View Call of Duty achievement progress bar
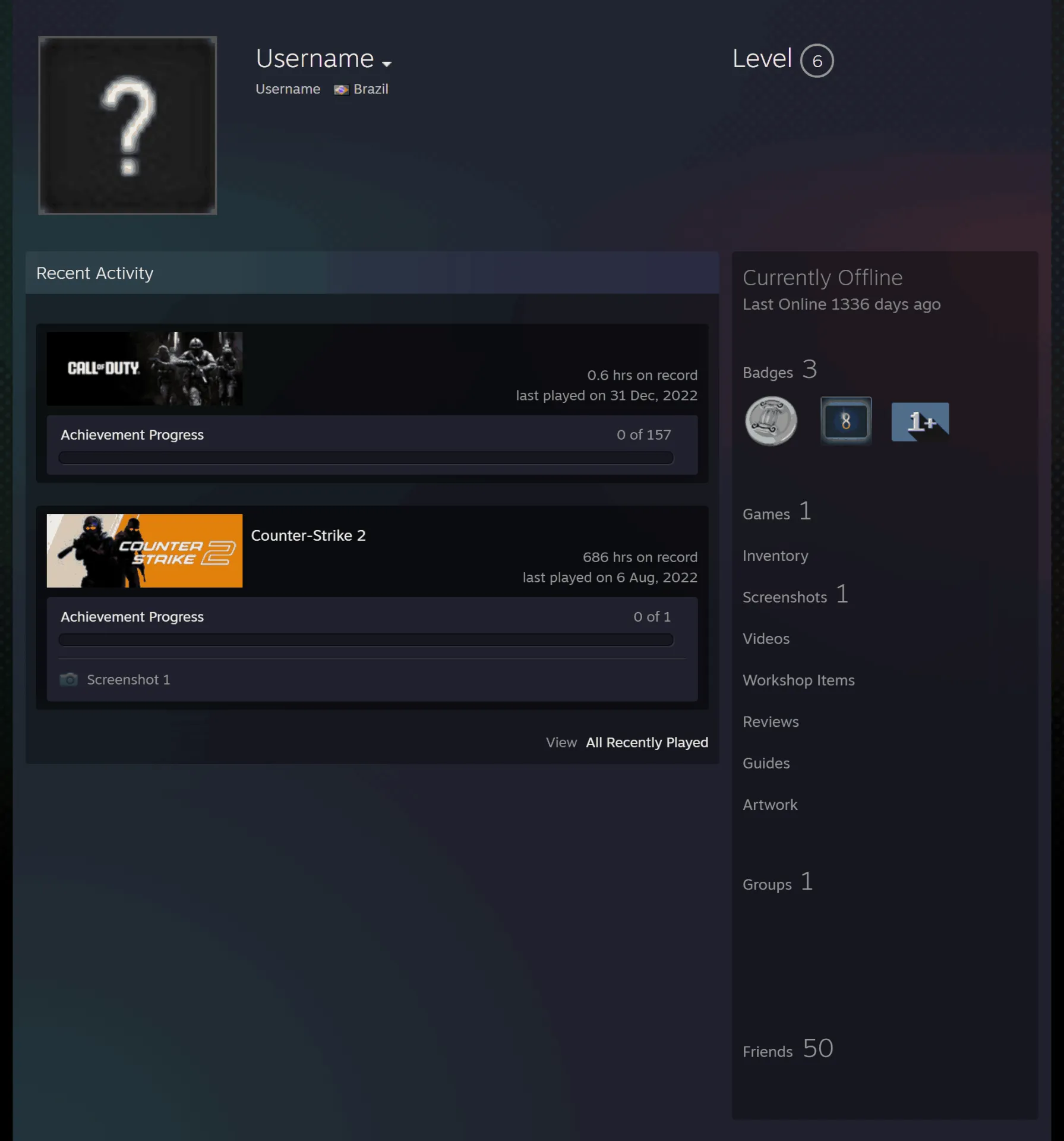 click(366, 458)
